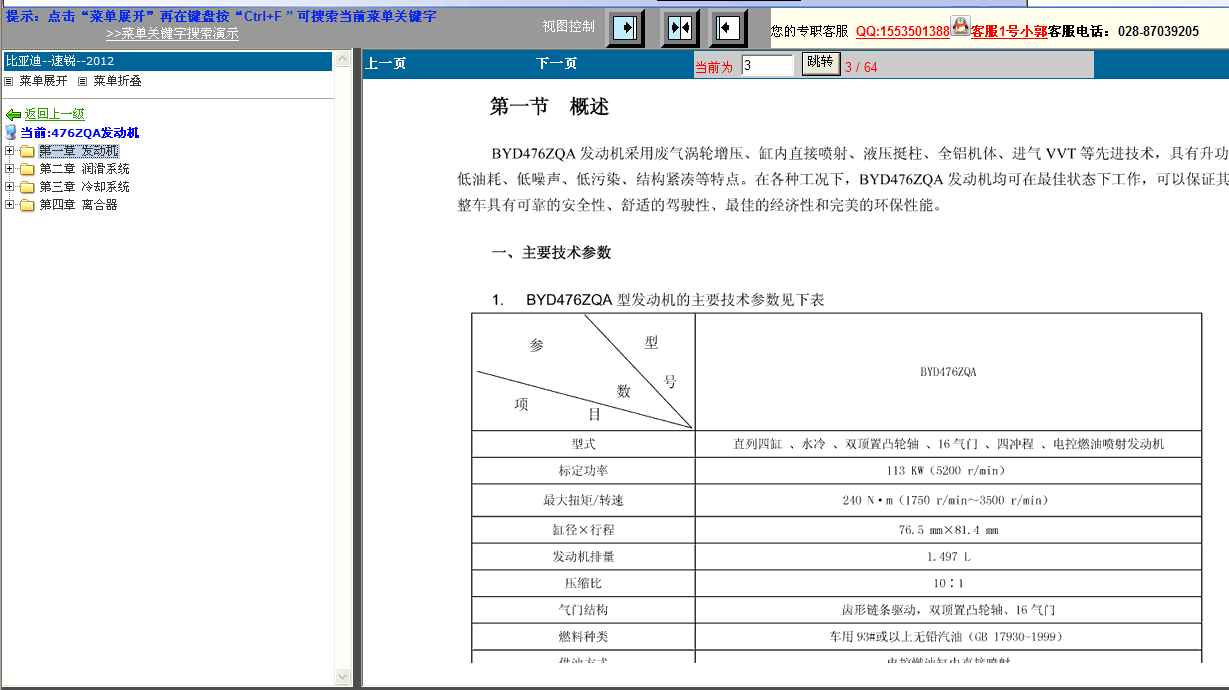Screen dimensions: 1229x690
Task: Click the left panel scrollbar up arrow
Action: point(343,61)
